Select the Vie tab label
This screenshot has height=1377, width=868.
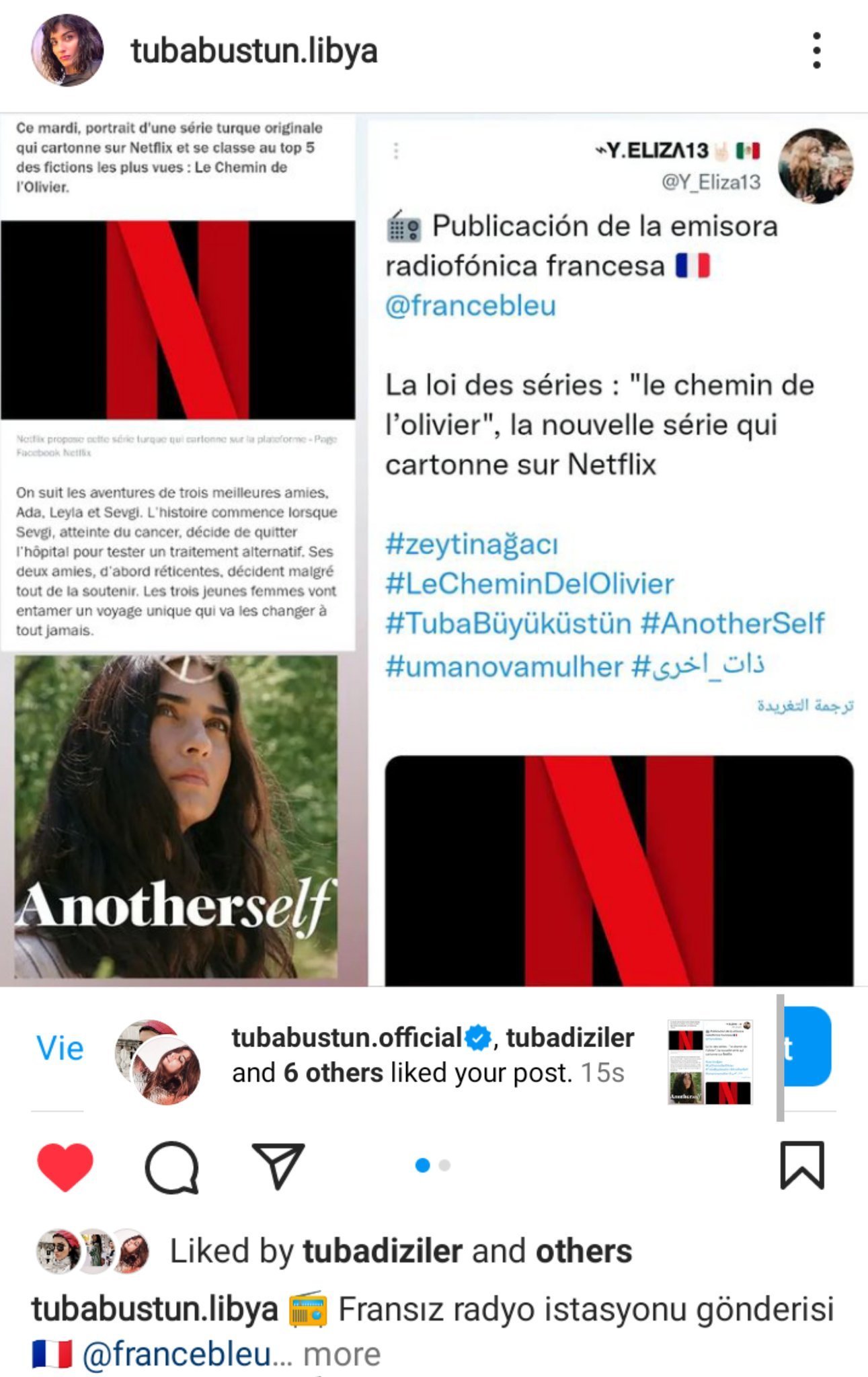pos(60,1048)
